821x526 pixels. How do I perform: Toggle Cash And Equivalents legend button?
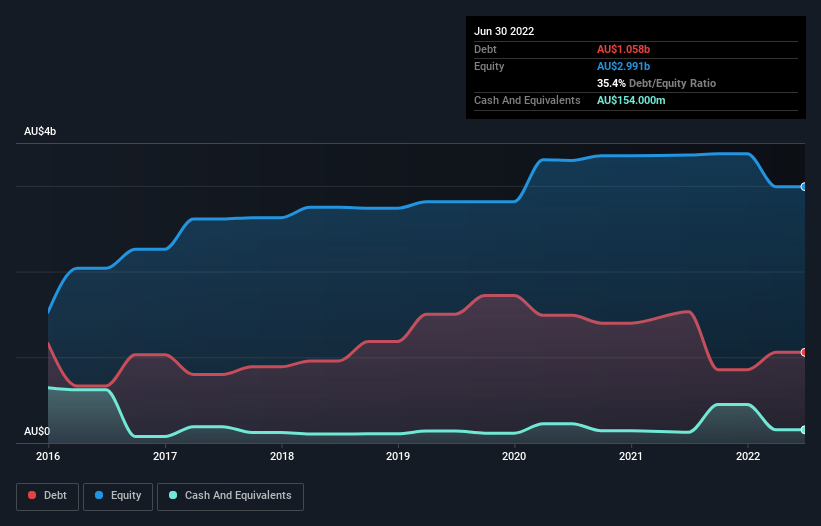coord(230,496)
